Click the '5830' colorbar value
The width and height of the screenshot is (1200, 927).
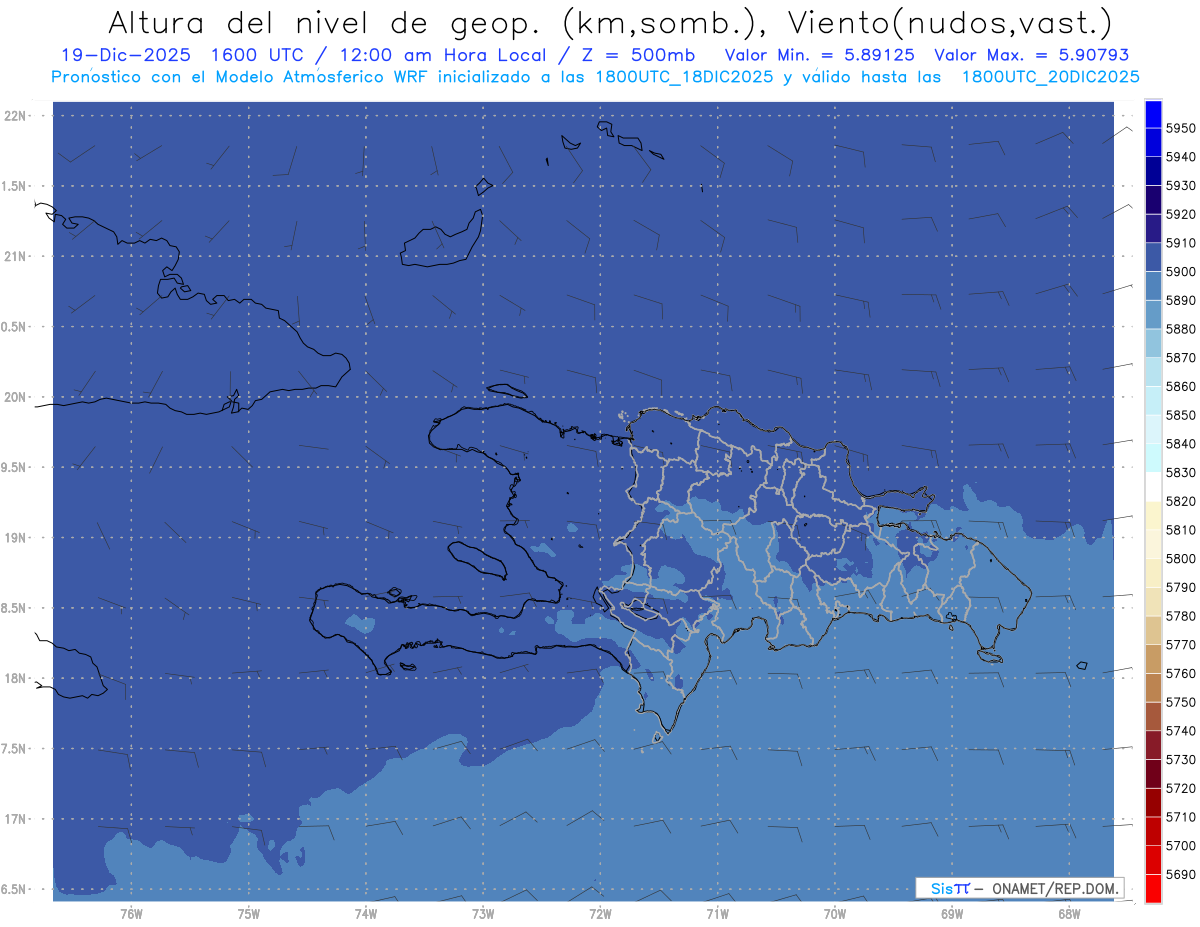point(1180,472)
